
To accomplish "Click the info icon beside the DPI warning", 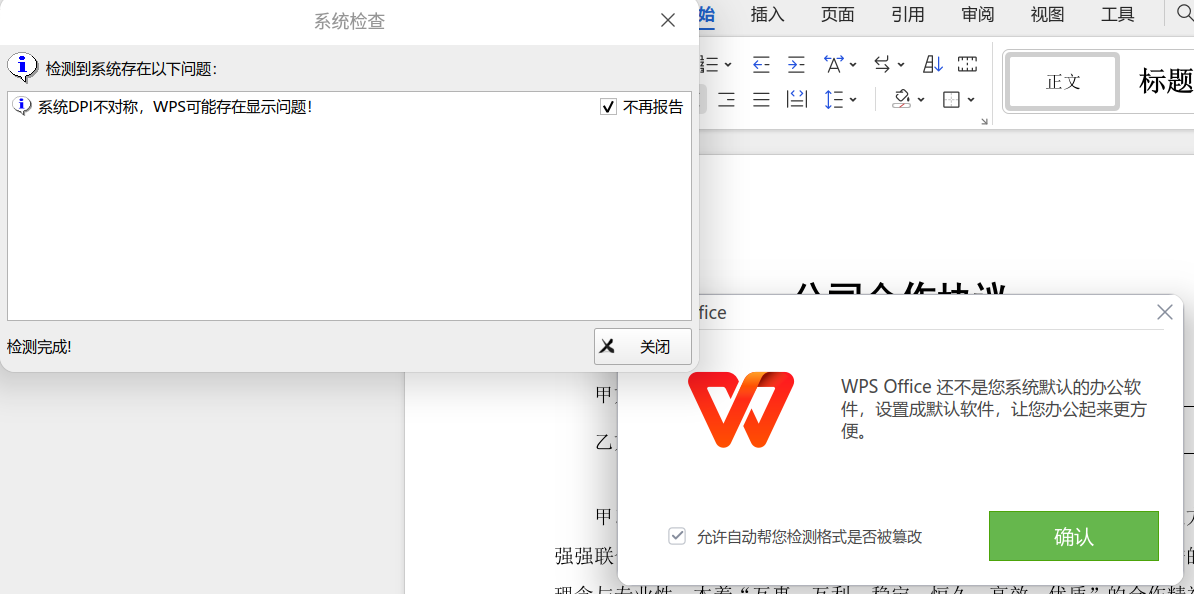I will tap(22, 106).
